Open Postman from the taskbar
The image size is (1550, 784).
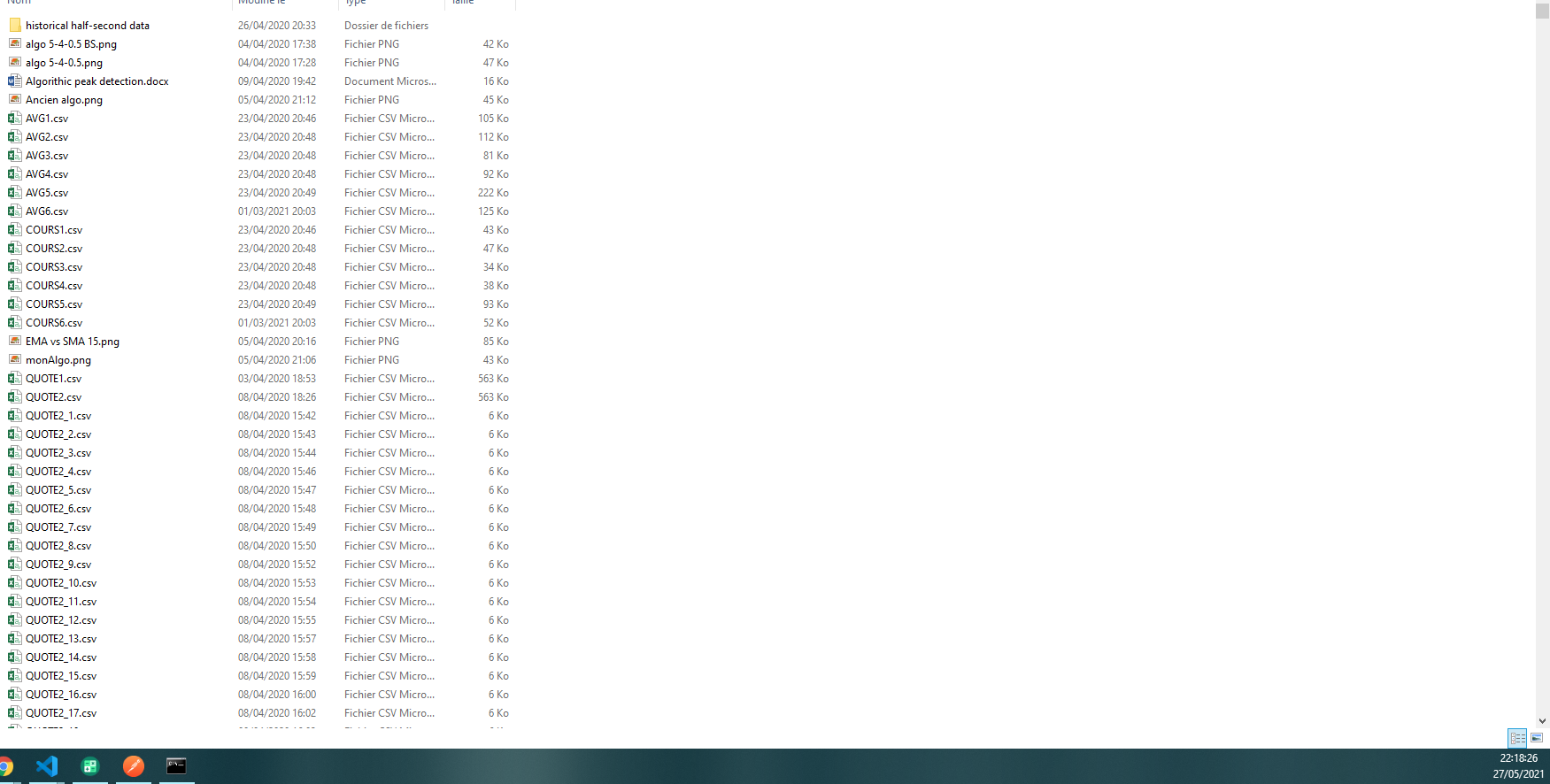tap(134, 766)
